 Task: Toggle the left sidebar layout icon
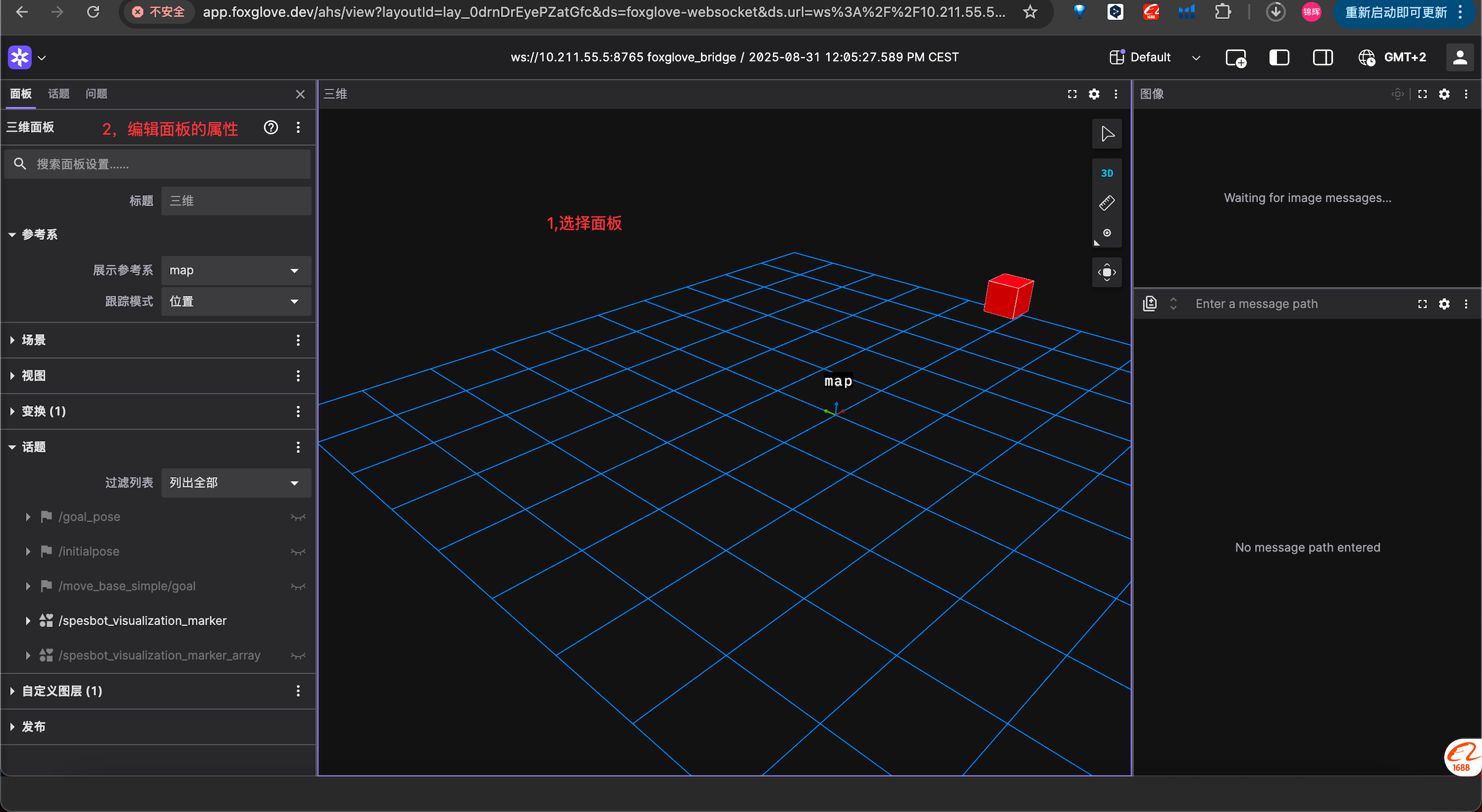[1278, 57]
